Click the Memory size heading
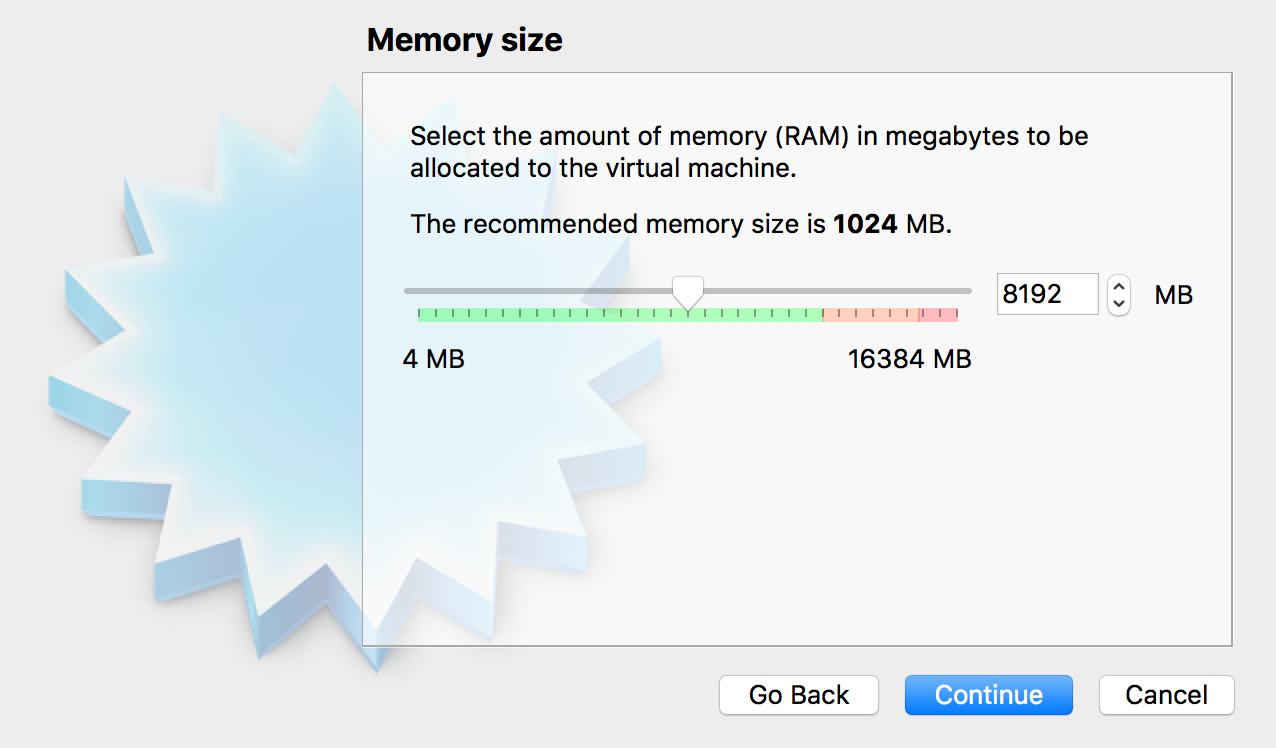 (x=464, y=40)
